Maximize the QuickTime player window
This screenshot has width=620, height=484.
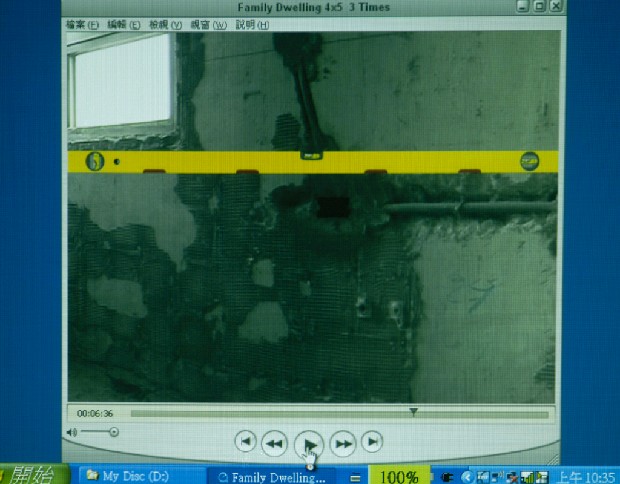point(539,7)
